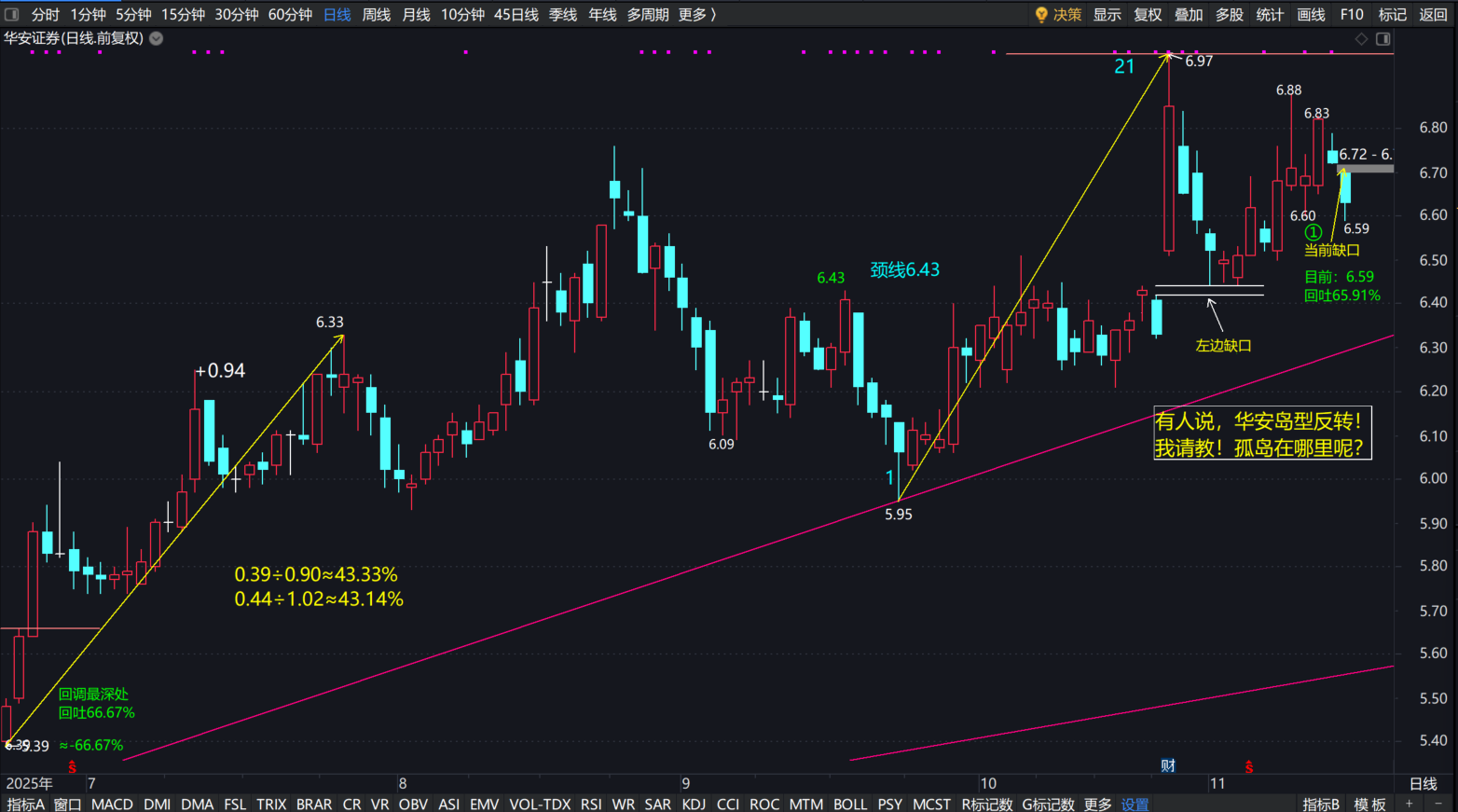
Task: Select the 窗口 tab
Action: click(x=67, y=804)
